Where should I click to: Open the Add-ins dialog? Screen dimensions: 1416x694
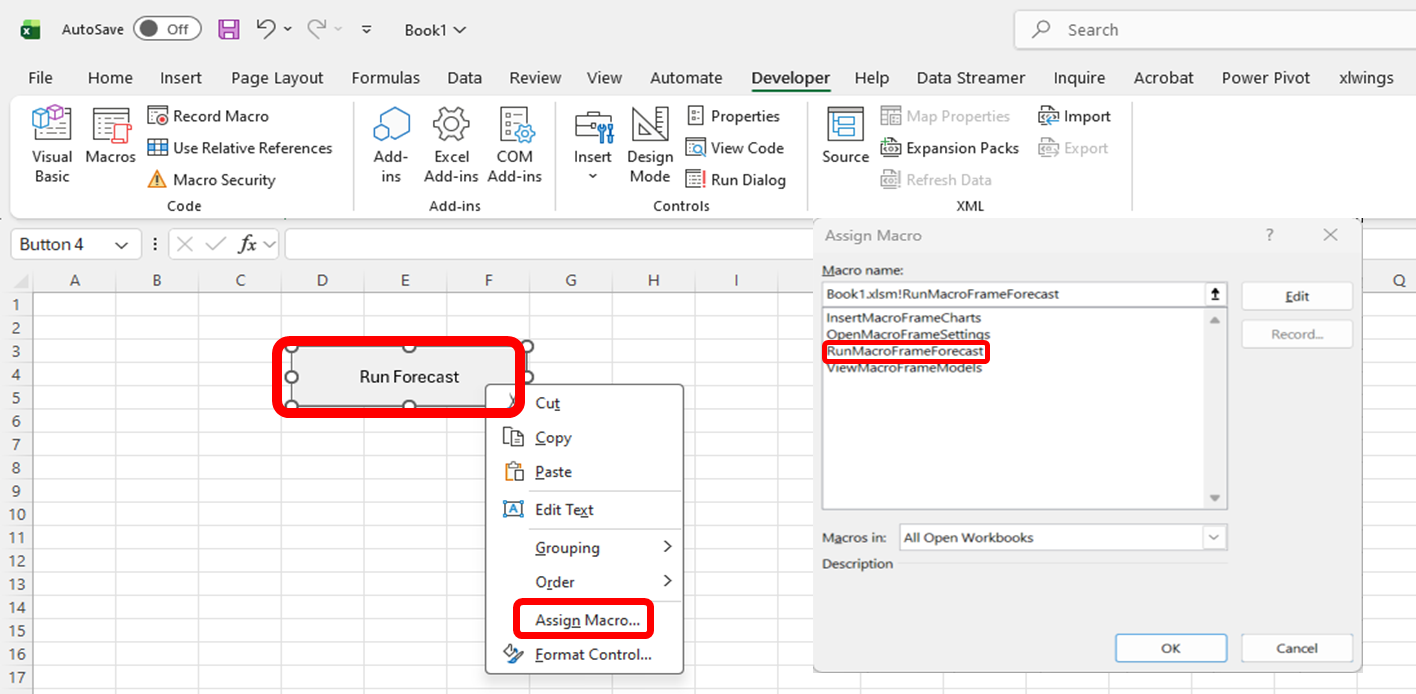click(x=391, y=145)
